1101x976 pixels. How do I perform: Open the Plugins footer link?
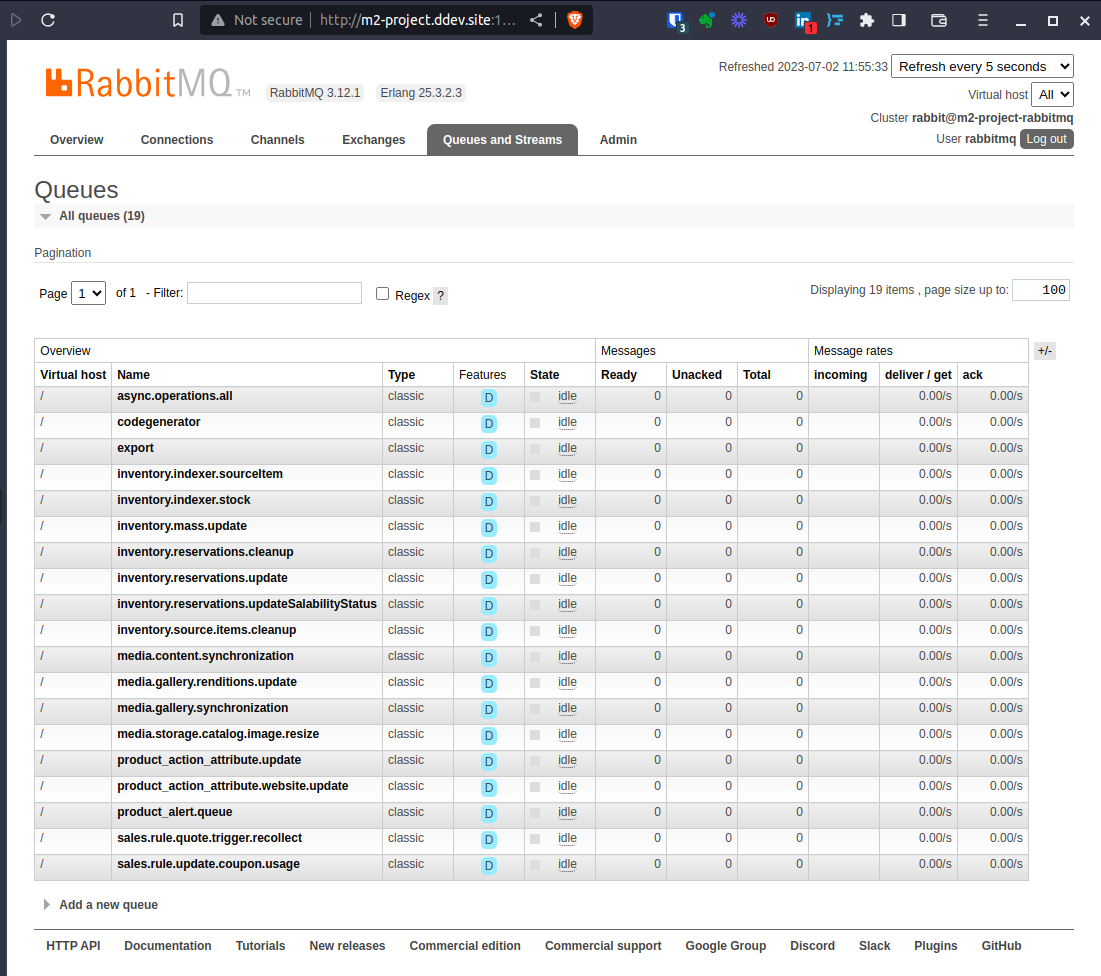tap(935, 946)
